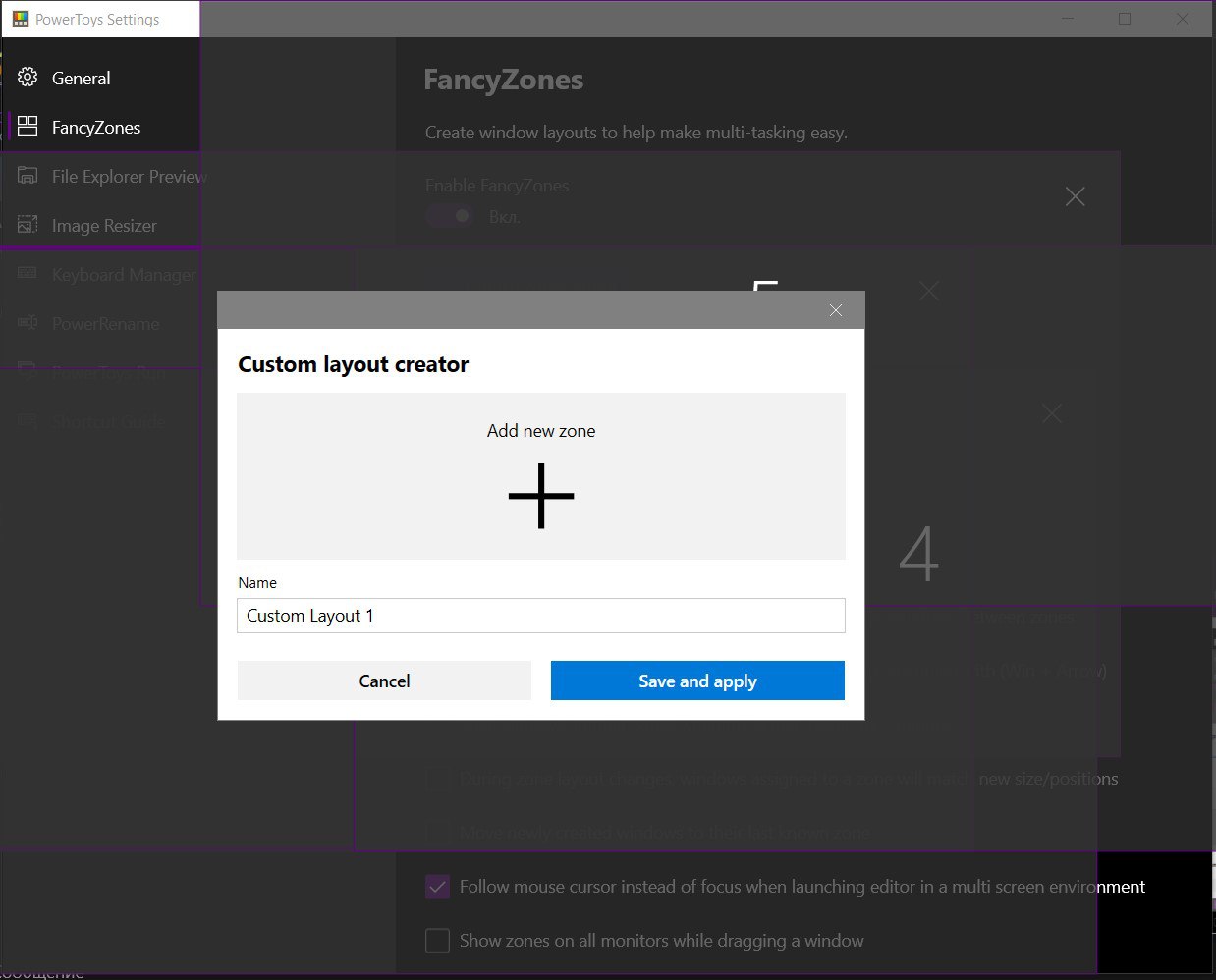Check Move newly created windows to zone
1216x980 pixels.
[x=437, y=833]
